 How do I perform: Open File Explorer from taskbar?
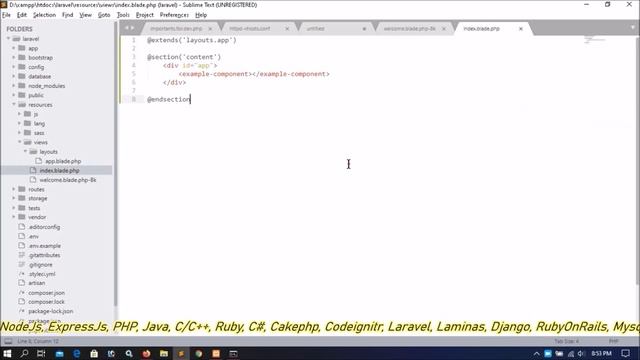pyautogui.click(x=164, y=353)
